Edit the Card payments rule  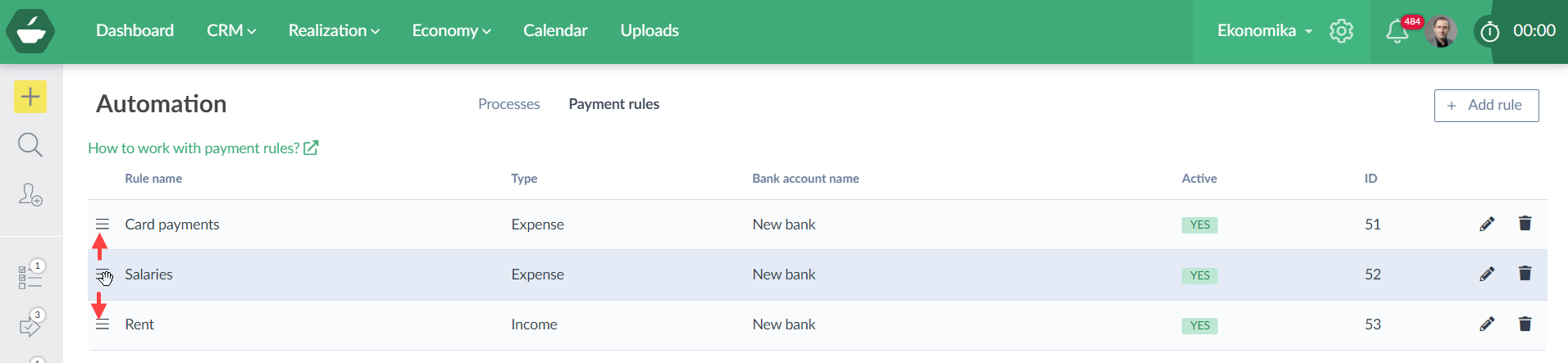(x=1487, y=225)
